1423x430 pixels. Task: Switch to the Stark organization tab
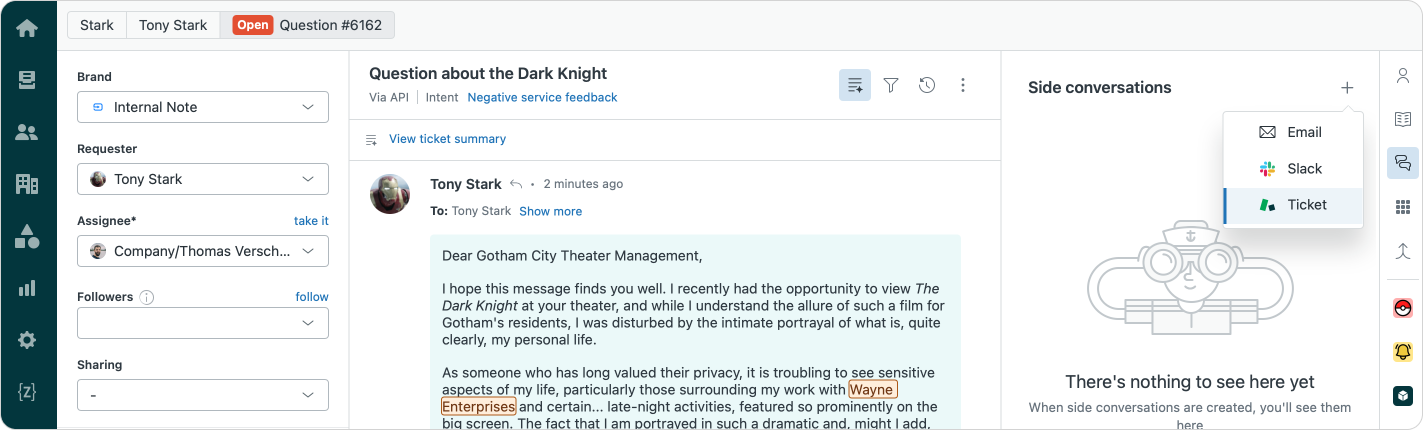click(97, 25)
